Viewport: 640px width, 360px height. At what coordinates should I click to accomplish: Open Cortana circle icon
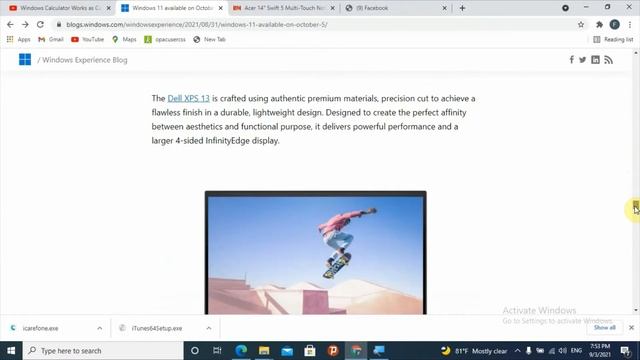tap(195, 351)
